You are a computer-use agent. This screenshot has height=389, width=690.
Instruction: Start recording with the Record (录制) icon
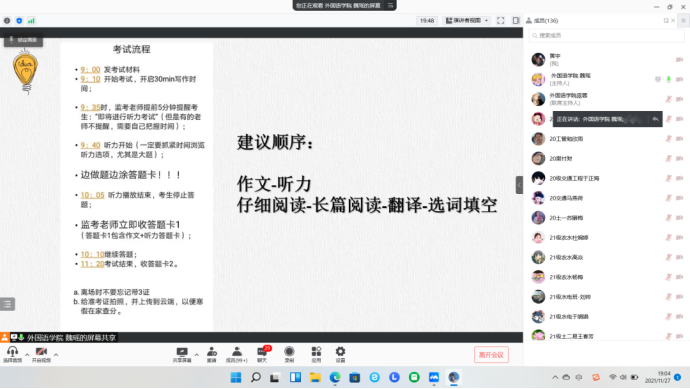(289, 355)
